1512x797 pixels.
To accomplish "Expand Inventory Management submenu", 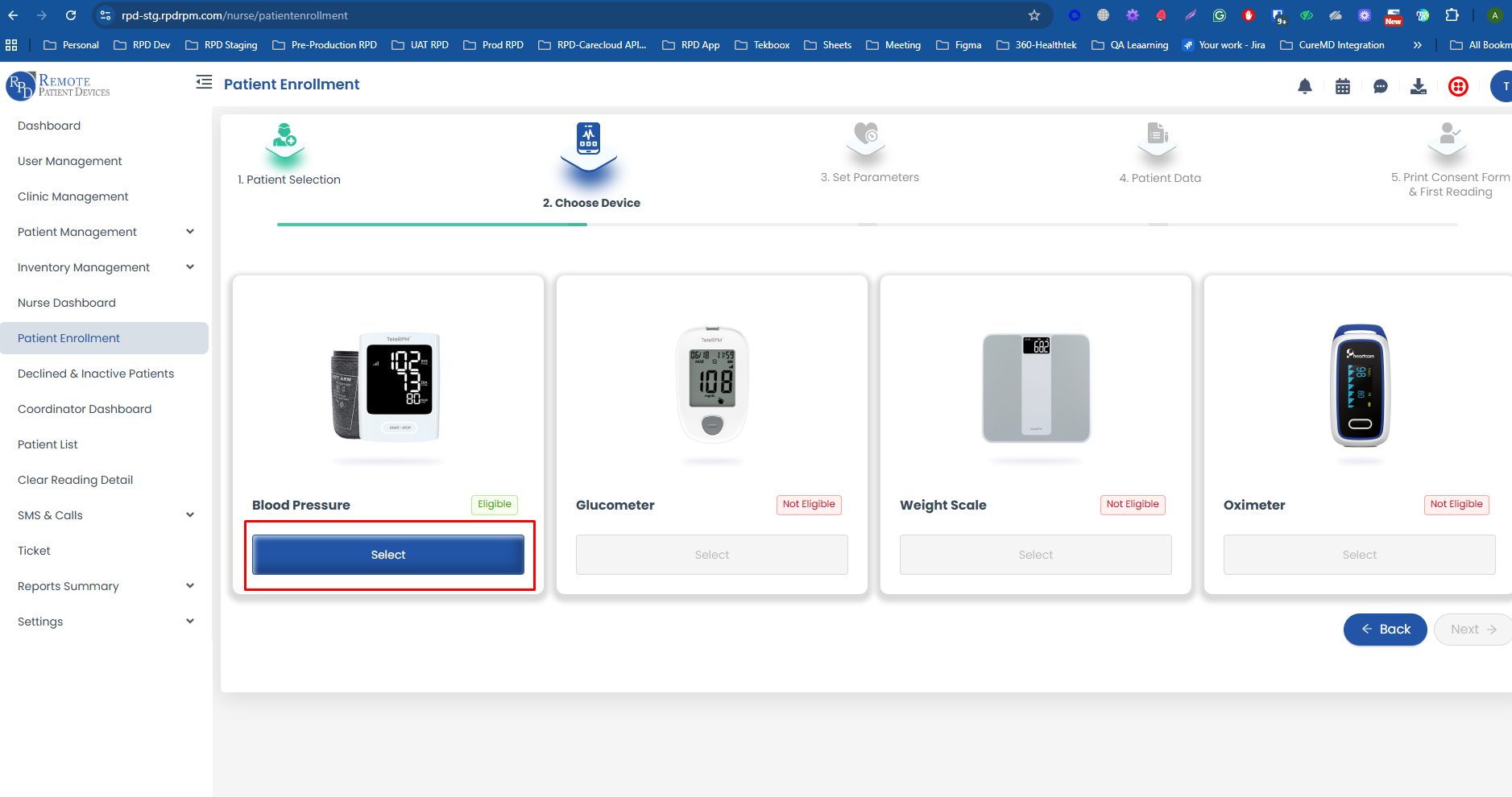I will point(190,267).
